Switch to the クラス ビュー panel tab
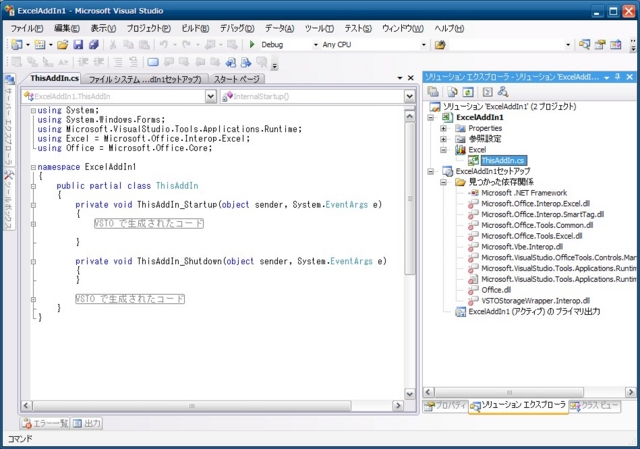The height and width of the screenshot is (449, 640). tap(595, 406)
